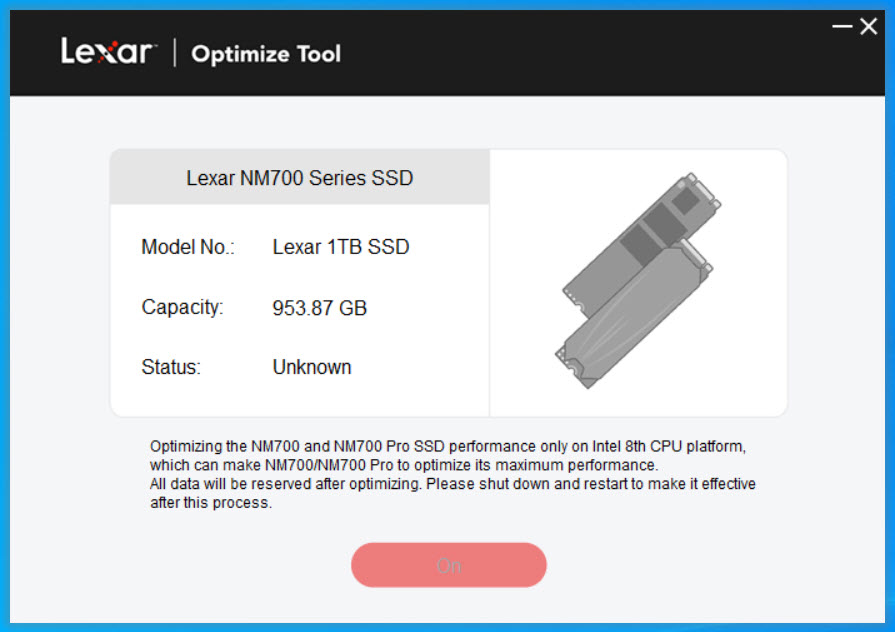Click the "Status:" label
The height and width of the screenshot is (632, 895).
[x=171, y=367]
